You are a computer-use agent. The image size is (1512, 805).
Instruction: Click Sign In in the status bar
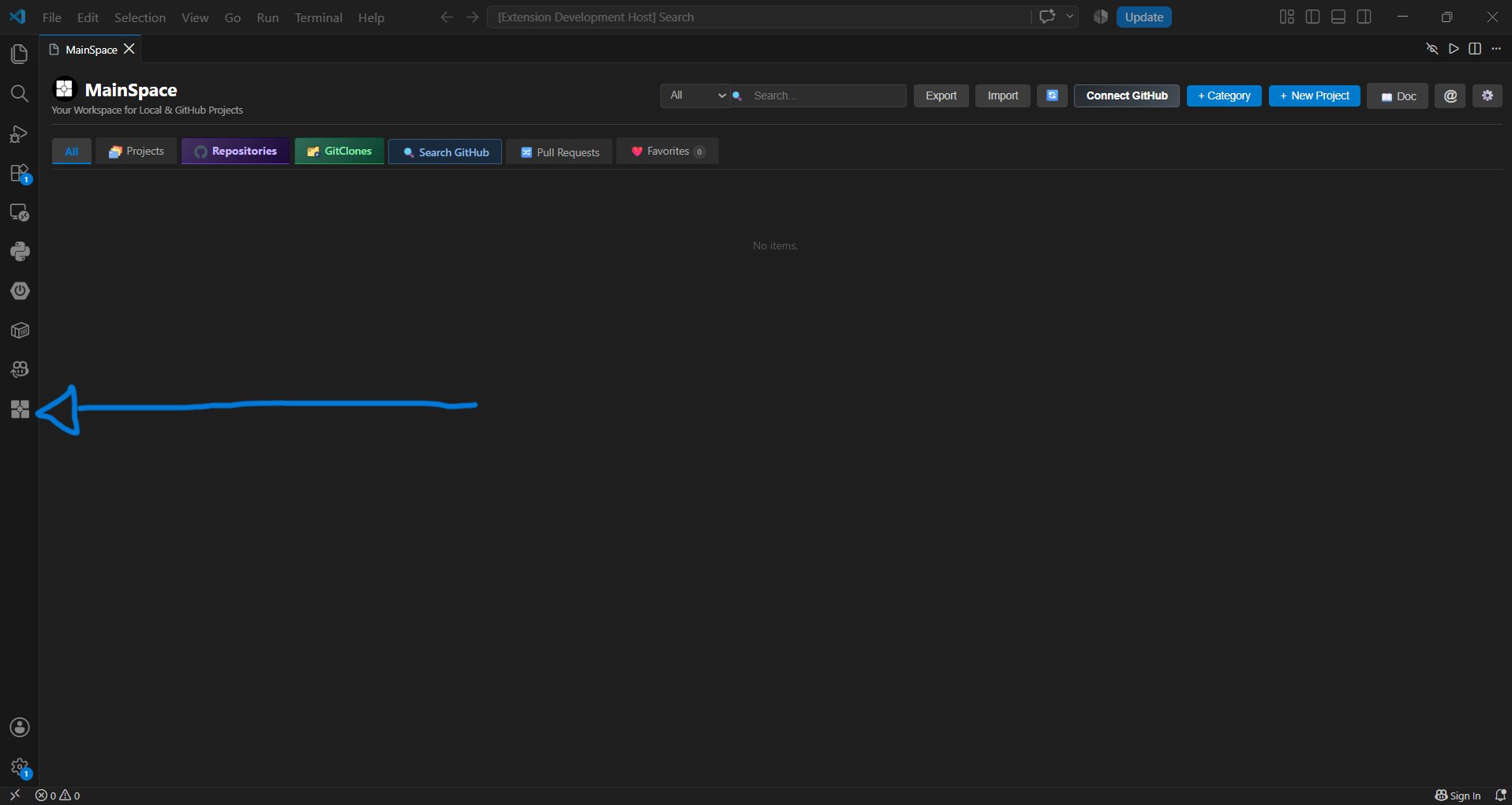(x=1458, y=796)
